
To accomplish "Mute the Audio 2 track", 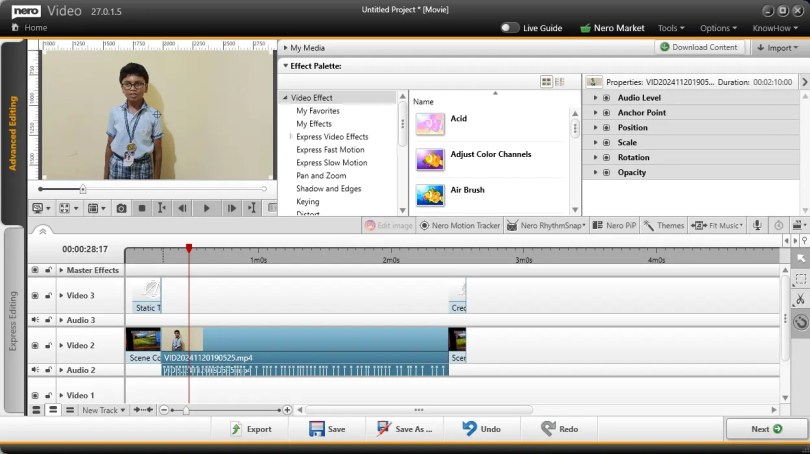I will coord(35,370).
